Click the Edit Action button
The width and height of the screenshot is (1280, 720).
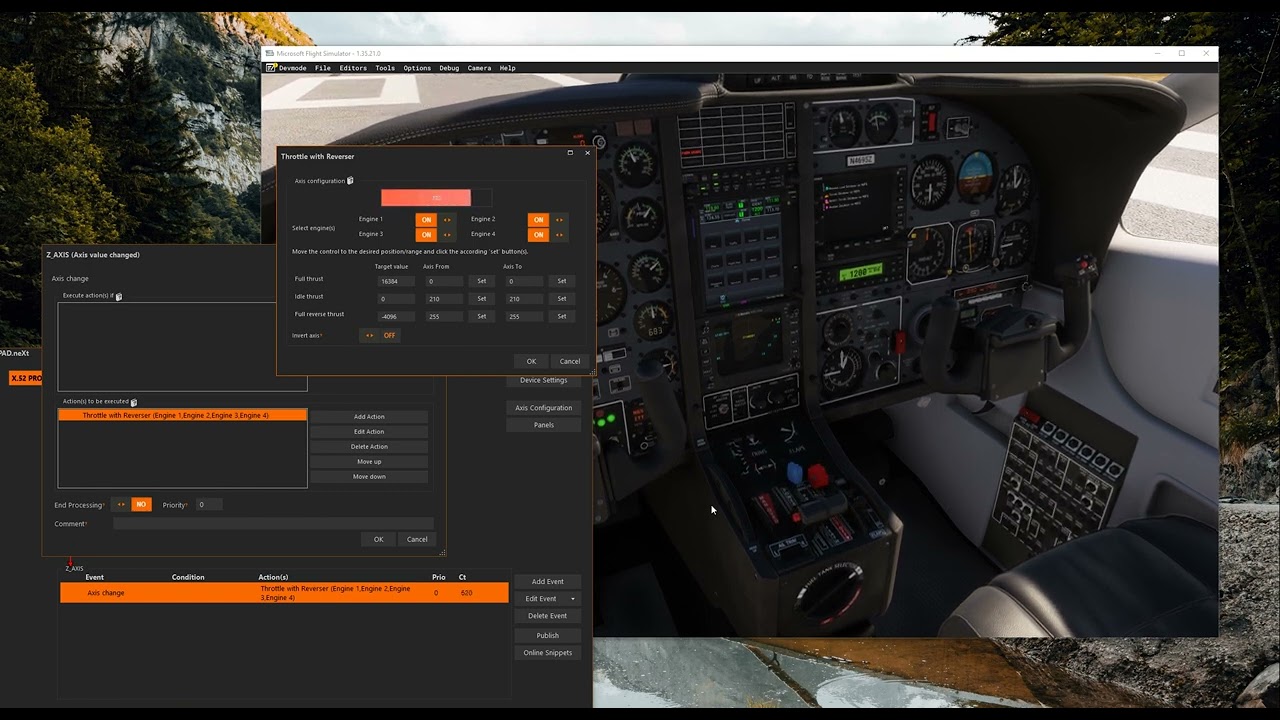point(369,432)
